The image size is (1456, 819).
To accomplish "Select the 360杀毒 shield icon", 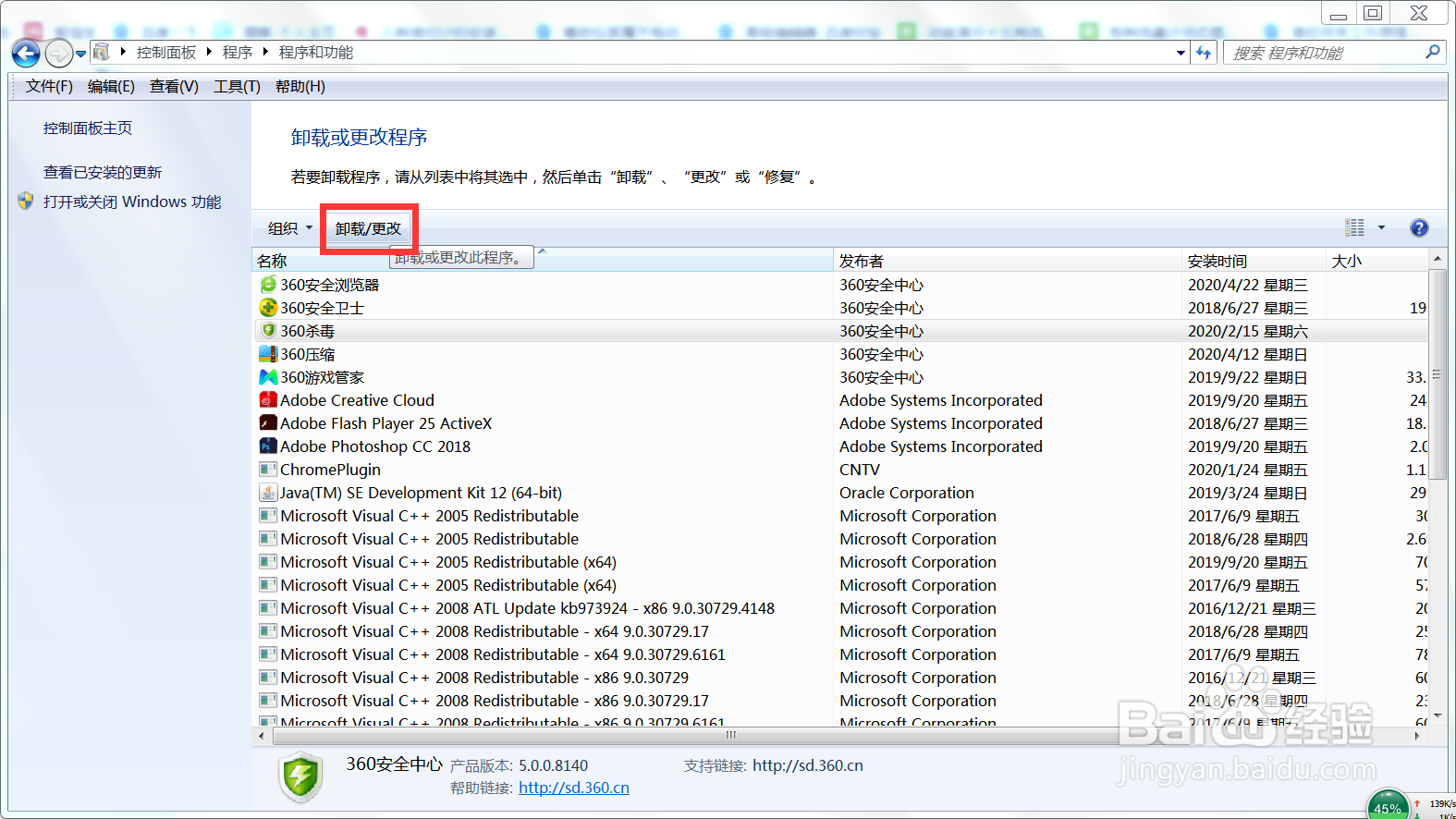I will (268, 330).
